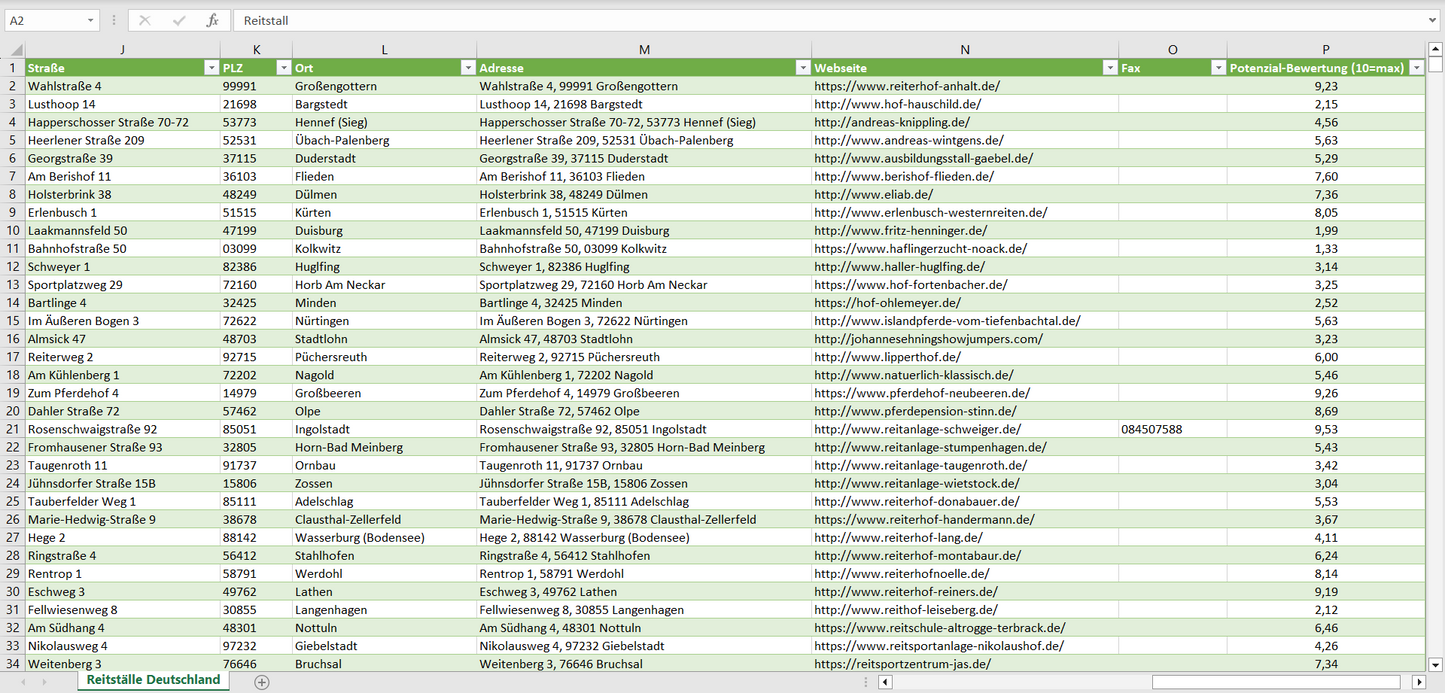Viewport: 1445px width, 693px height.
Task: Click the vertical scrollbar down arrow
Action: pos(1436,663)
